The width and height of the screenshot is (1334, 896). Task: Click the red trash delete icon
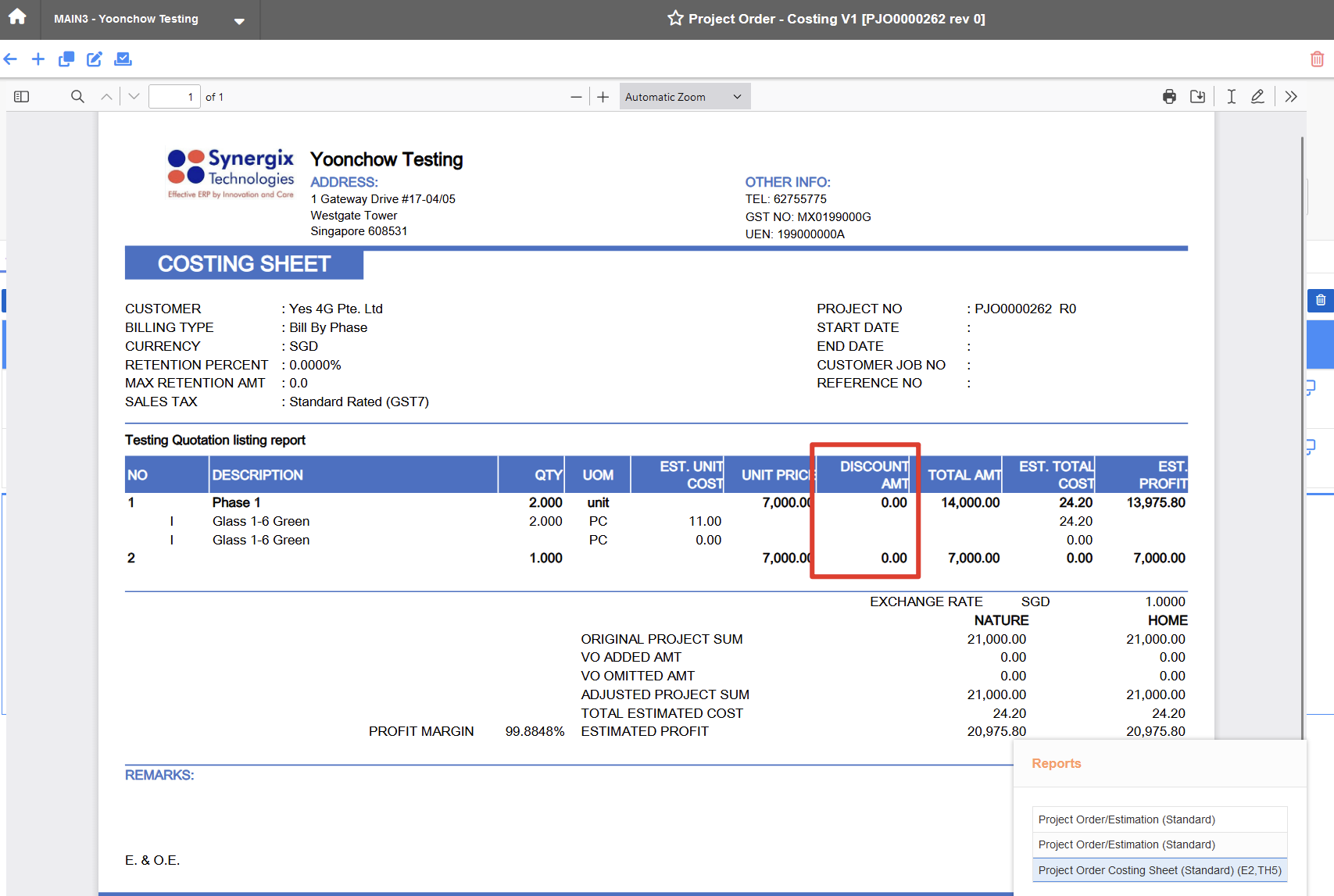[1317, 59]
